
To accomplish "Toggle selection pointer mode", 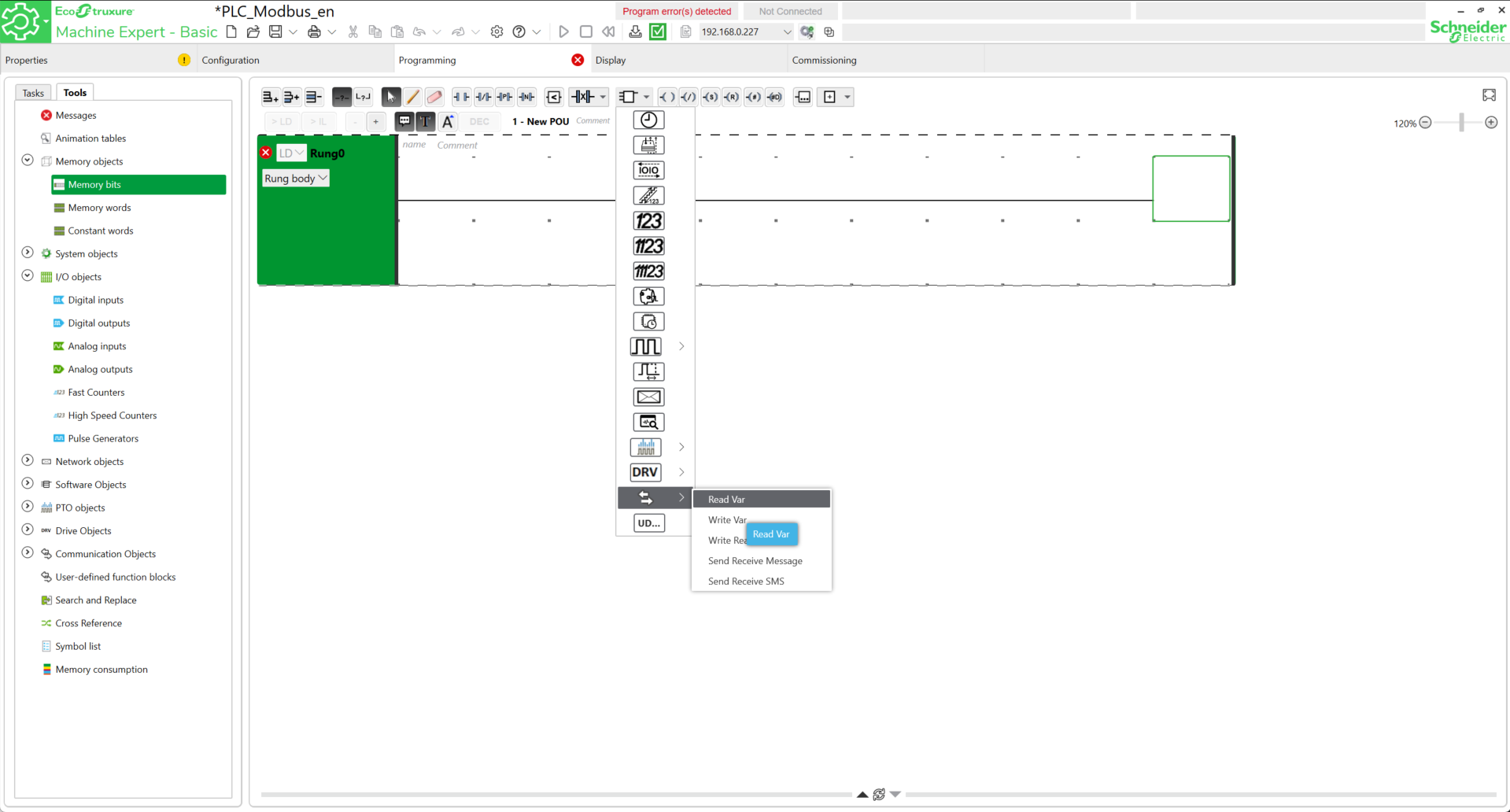I will coord(390,97).
